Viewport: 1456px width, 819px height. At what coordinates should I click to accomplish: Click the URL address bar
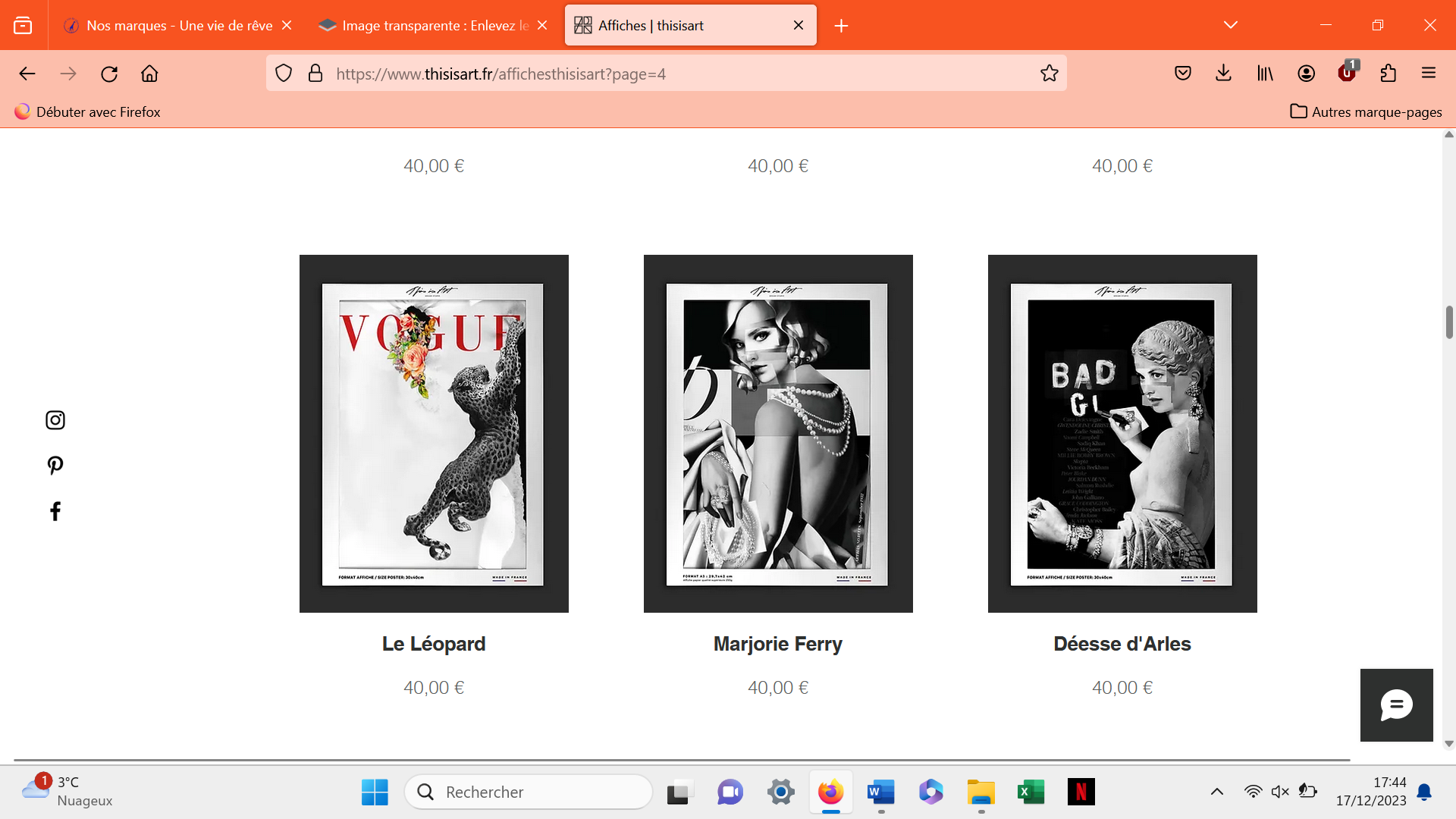click(x=666, y=74)
